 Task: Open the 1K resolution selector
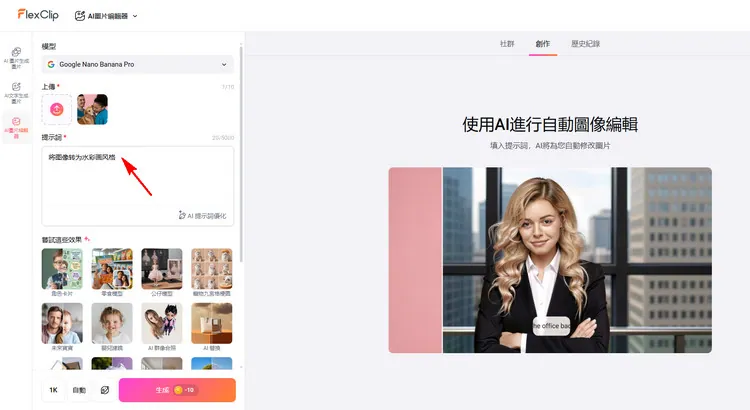pos(53,390)
